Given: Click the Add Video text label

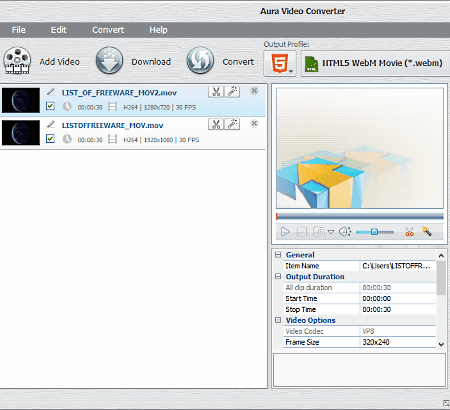Looking at the screenshot, I should (x=60, y=62).
